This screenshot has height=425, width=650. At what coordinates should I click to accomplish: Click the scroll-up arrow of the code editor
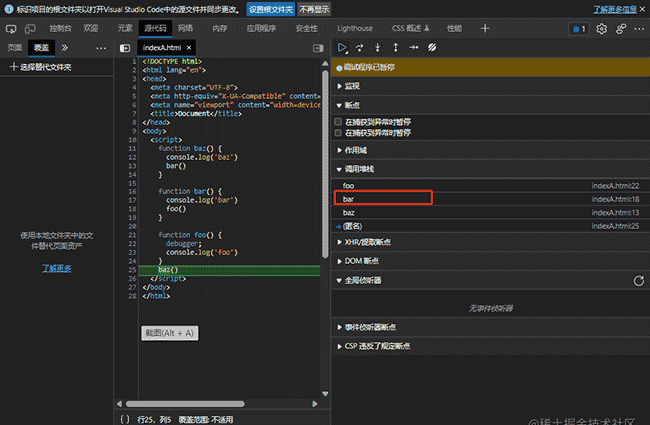(325, 63)
